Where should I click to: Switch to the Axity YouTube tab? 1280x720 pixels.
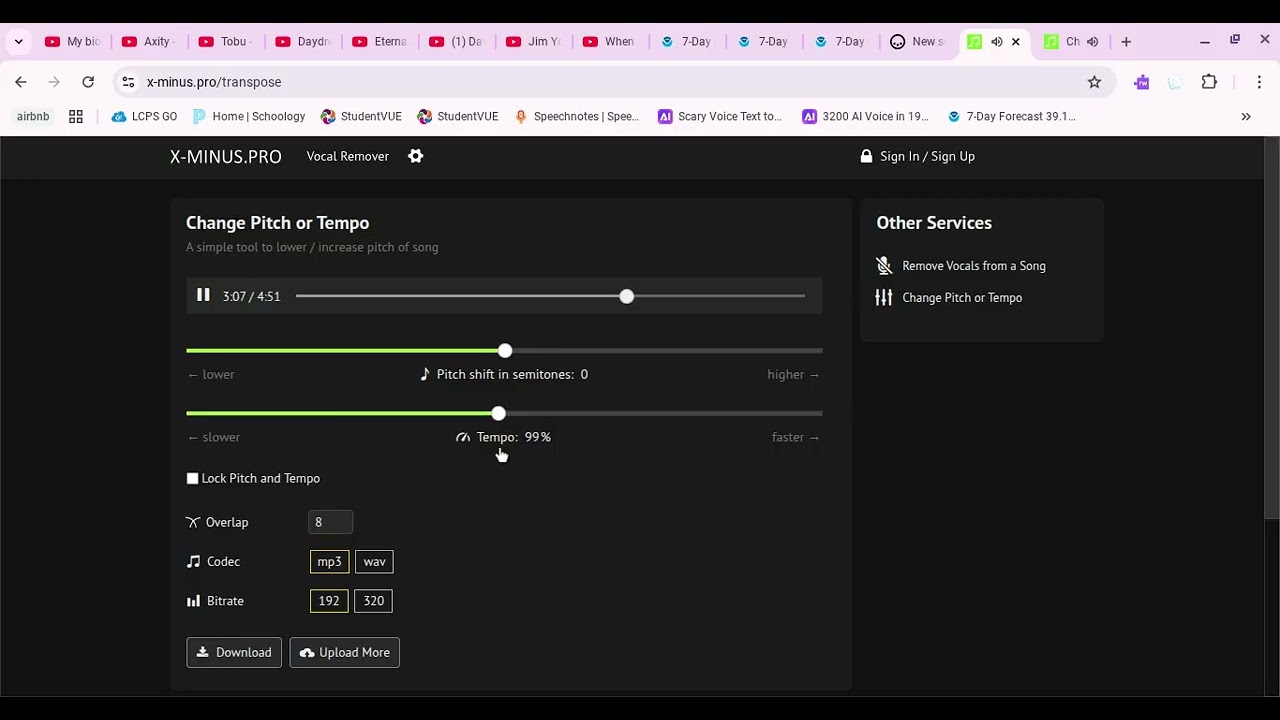(149, 41)
